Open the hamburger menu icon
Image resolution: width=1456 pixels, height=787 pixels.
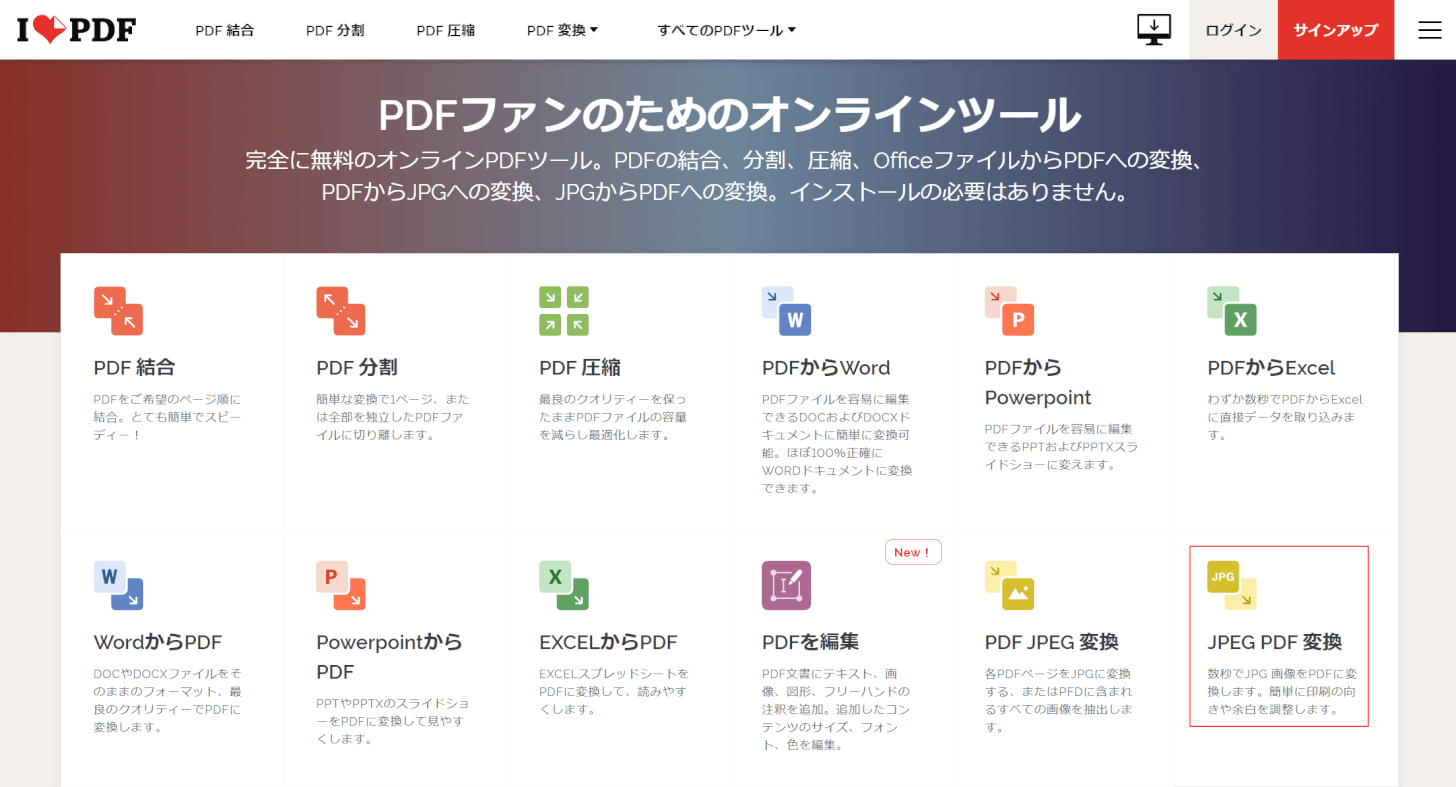(1429, 30)
